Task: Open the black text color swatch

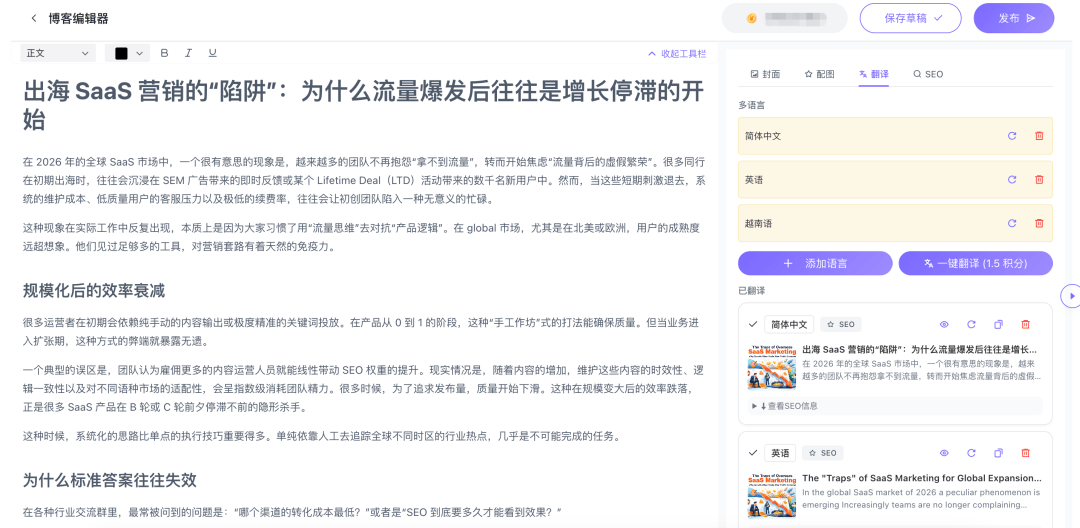Action: point(128,53)
